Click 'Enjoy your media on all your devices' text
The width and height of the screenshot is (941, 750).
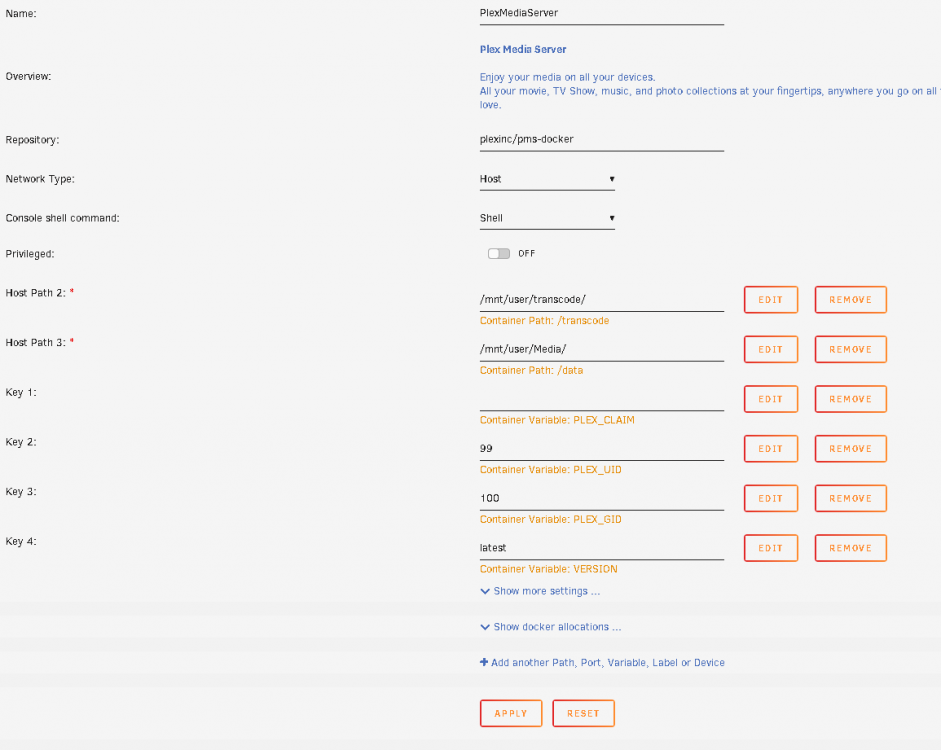[567, 77]
